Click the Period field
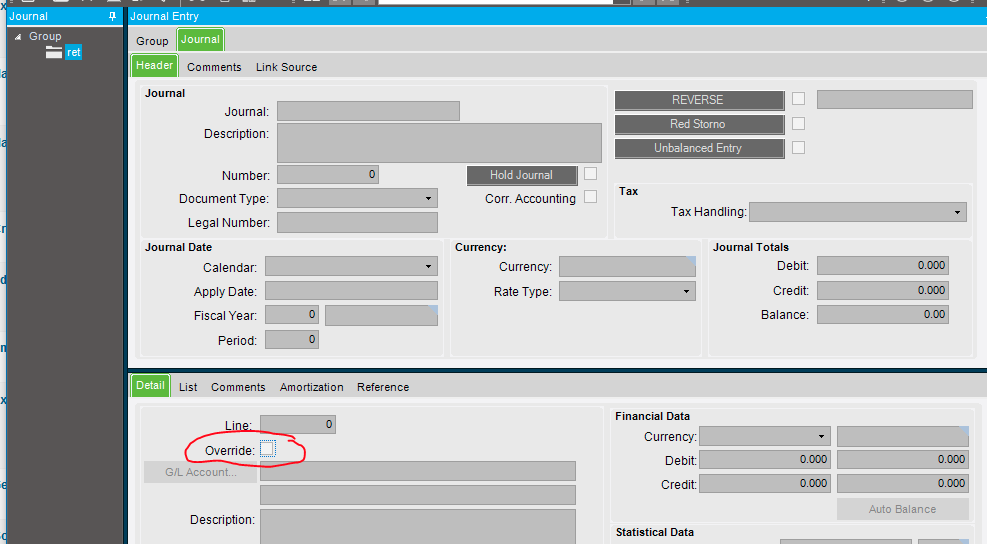This screenshot has width=987, height=544. [x=292, y=340]
